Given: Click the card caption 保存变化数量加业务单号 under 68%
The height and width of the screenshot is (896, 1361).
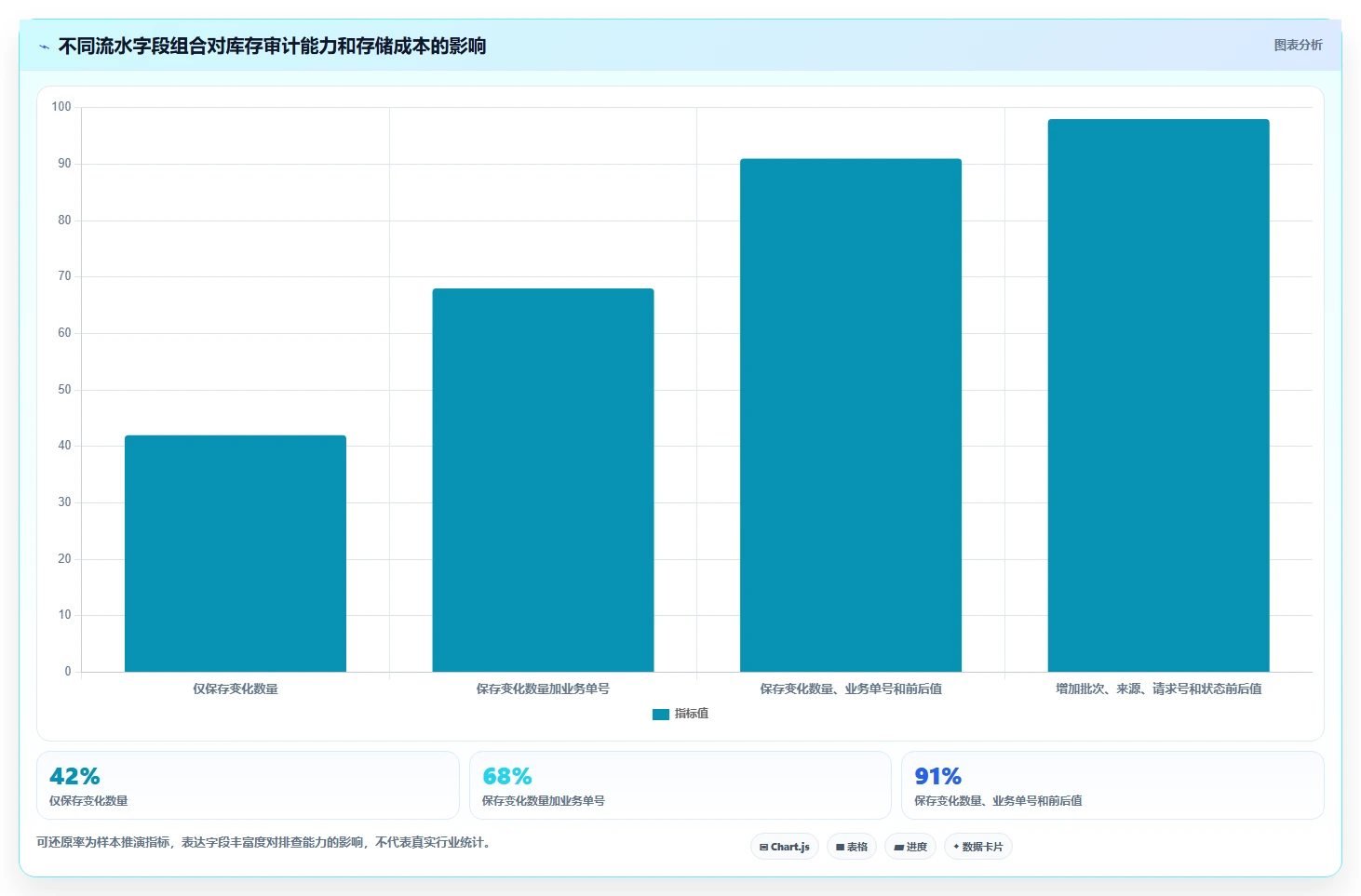Looking at the screenshot, I should tap(543, 801).
